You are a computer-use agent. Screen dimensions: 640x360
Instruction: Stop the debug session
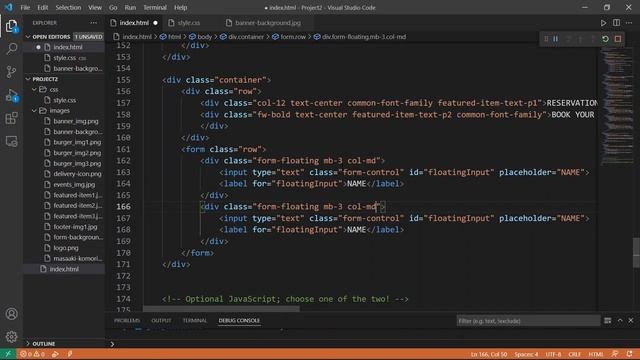(x=618, y=39)
